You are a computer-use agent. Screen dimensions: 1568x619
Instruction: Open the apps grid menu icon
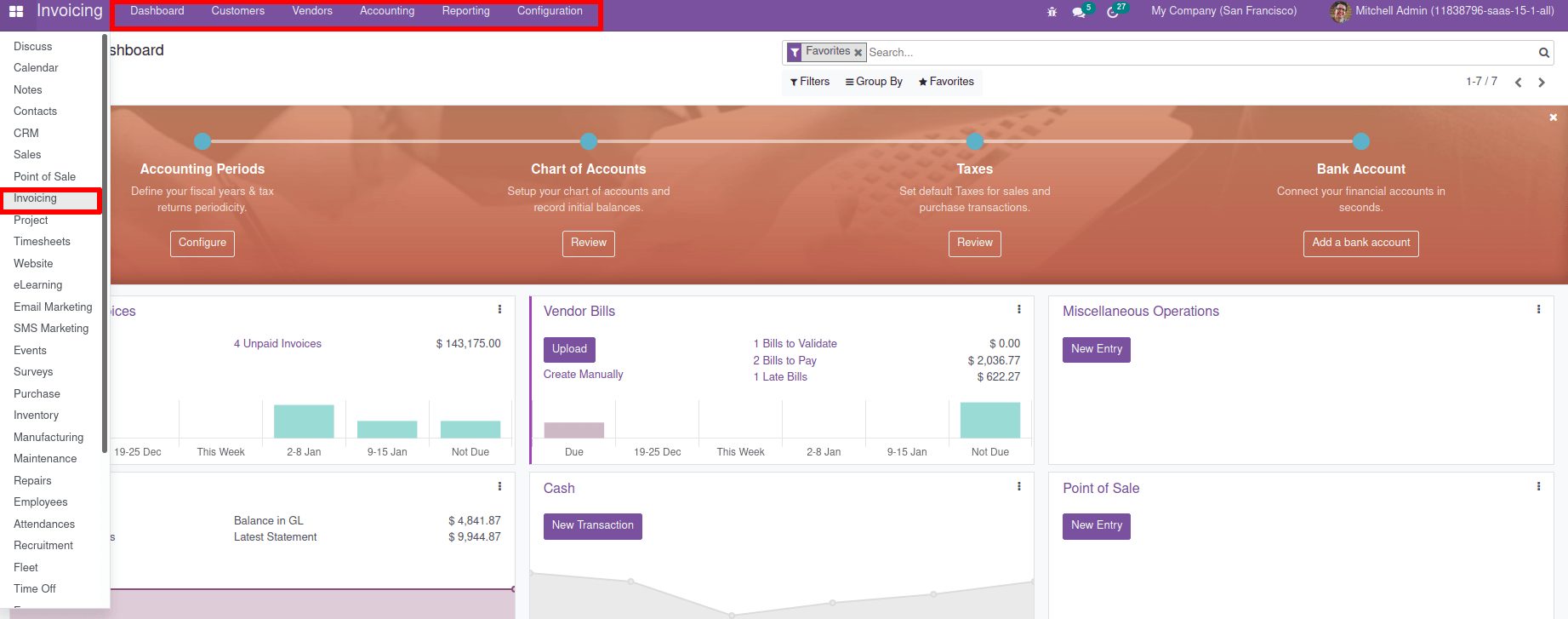click(x=16, y=11)
